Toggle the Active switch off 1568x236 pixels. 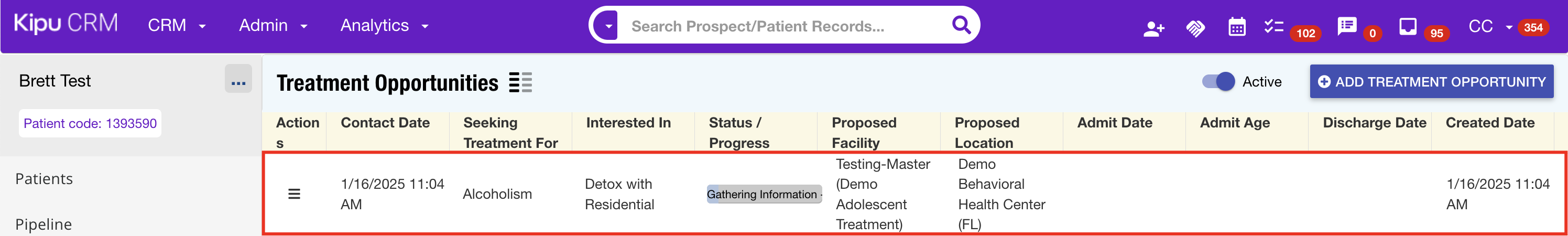[x=1218, y=82]
